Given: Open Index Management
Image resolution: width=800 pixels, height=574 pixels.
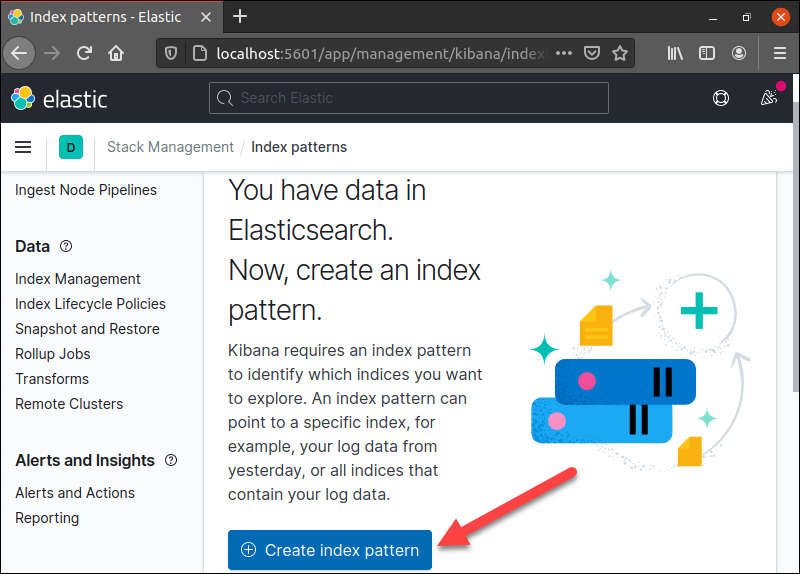Looking at the screenshot, I should click(78, 279).
